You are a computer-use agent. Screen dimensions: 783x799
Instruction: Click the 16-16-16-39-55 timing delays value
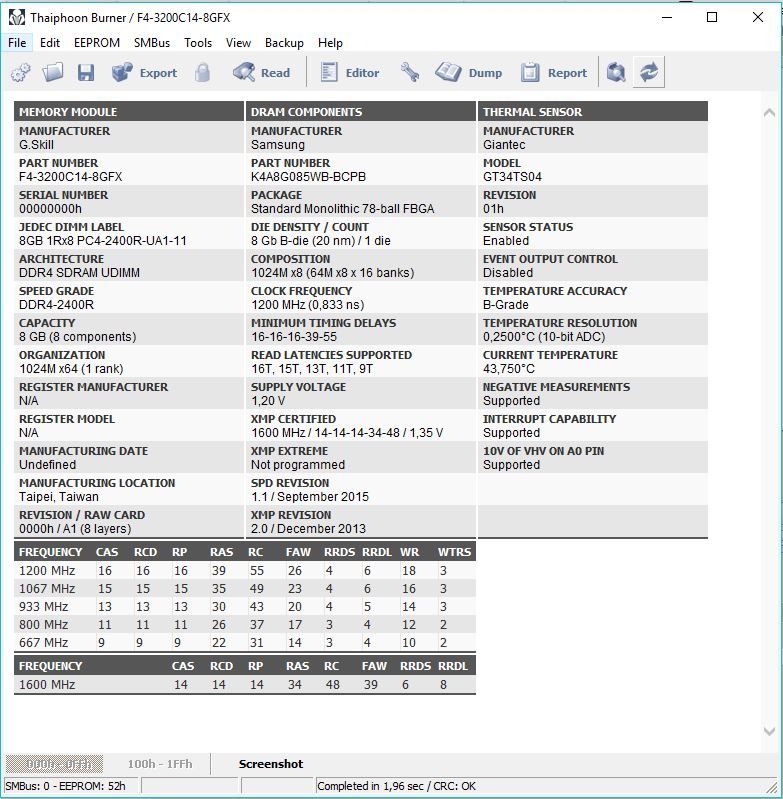(294, 337)
